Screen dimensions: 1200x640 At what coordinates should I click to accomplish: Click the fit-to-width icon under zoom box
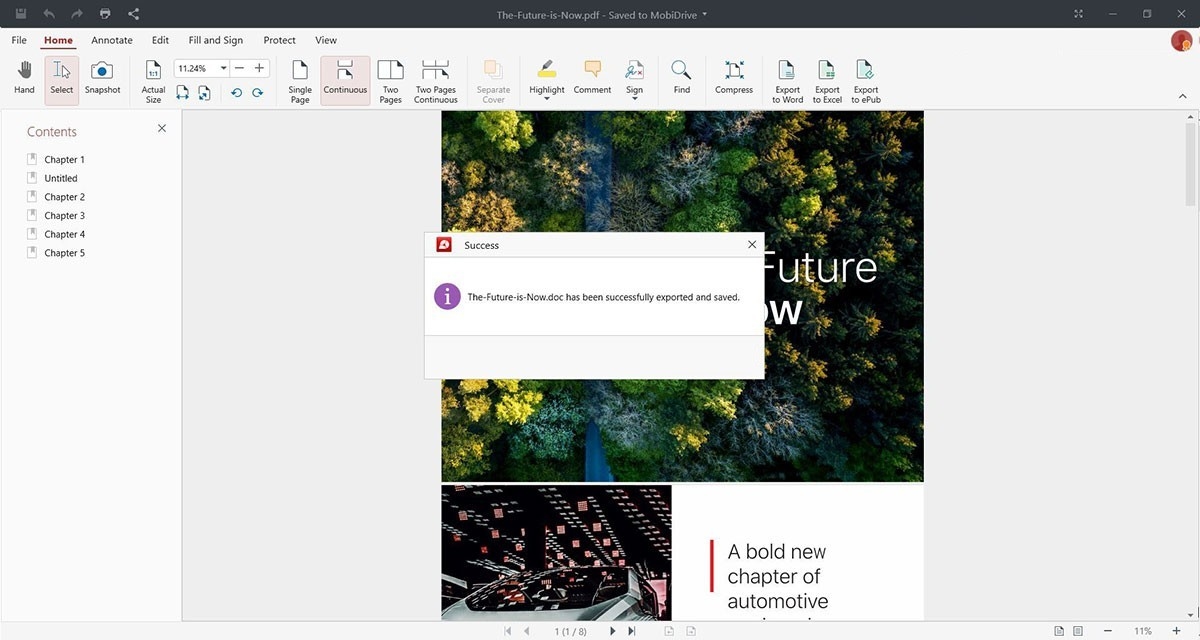click(x=183, y=92)
